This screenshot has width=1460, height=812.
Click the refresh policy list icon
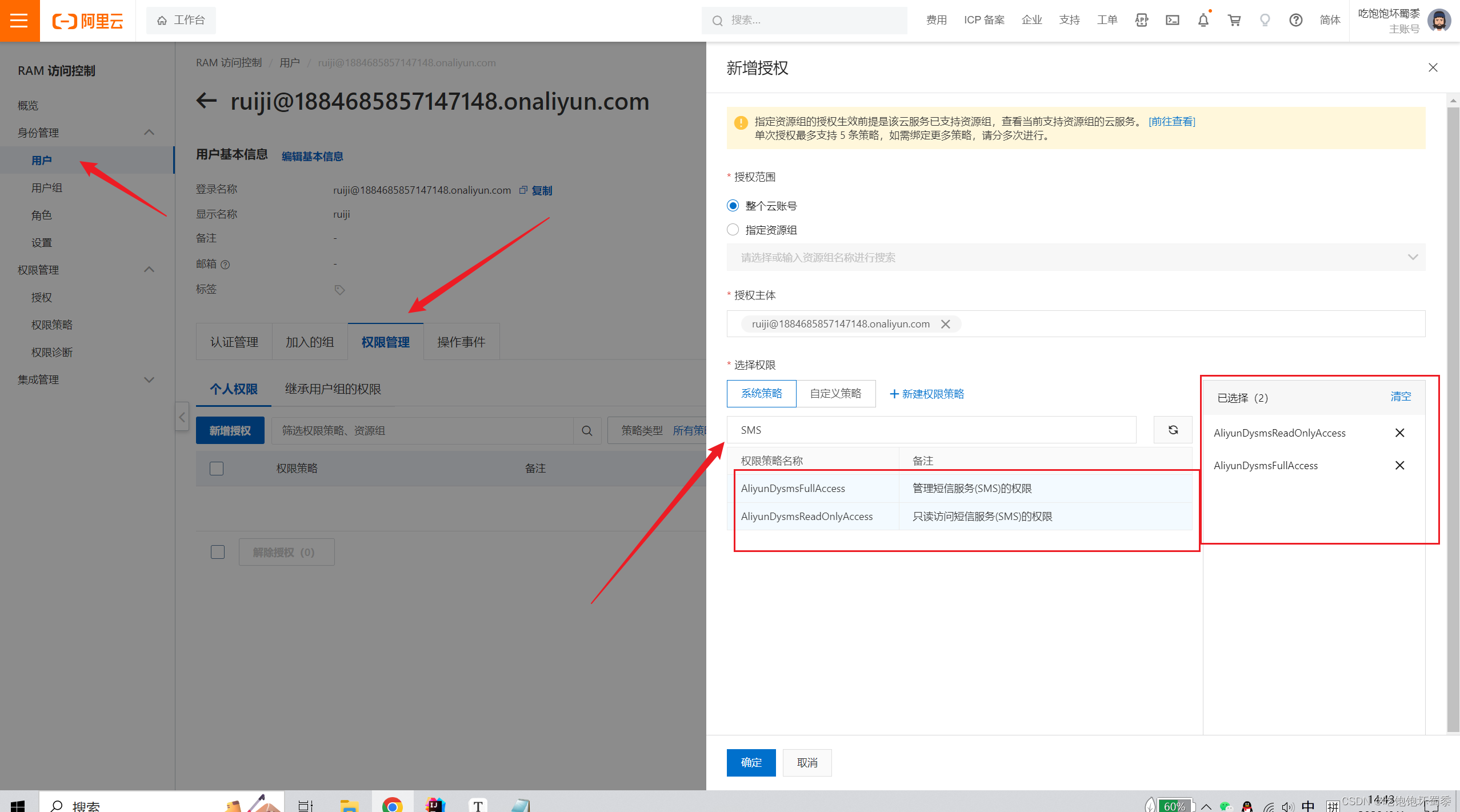[1173, 430]
